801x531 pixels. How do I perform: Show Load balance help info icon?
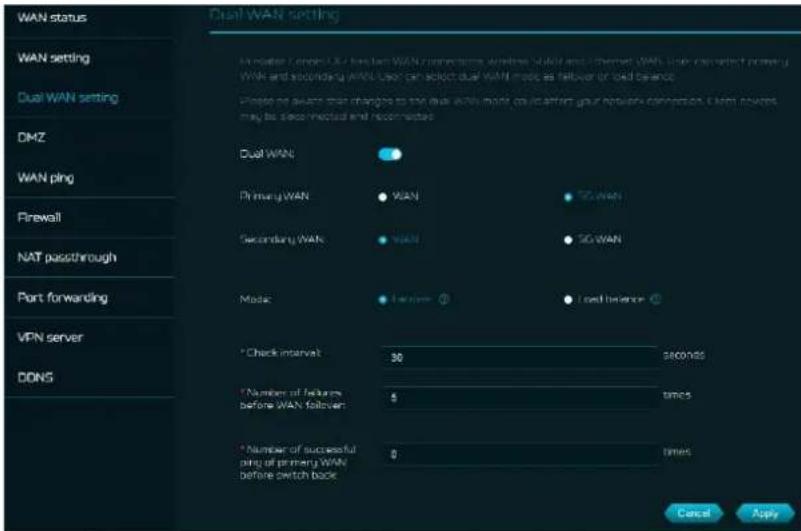[656, 299]
